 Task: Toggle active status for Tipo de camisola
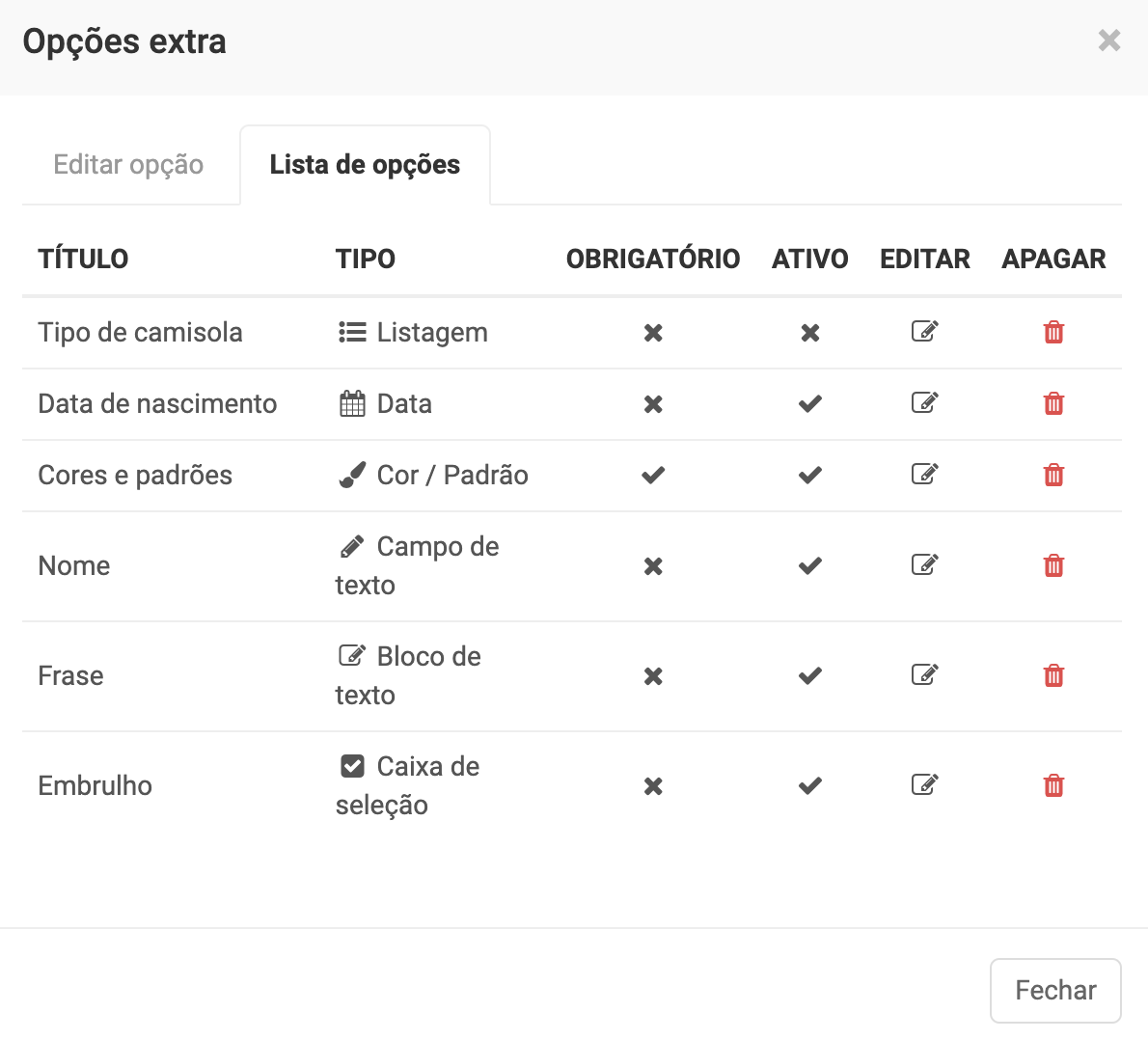tap(810, 333)
